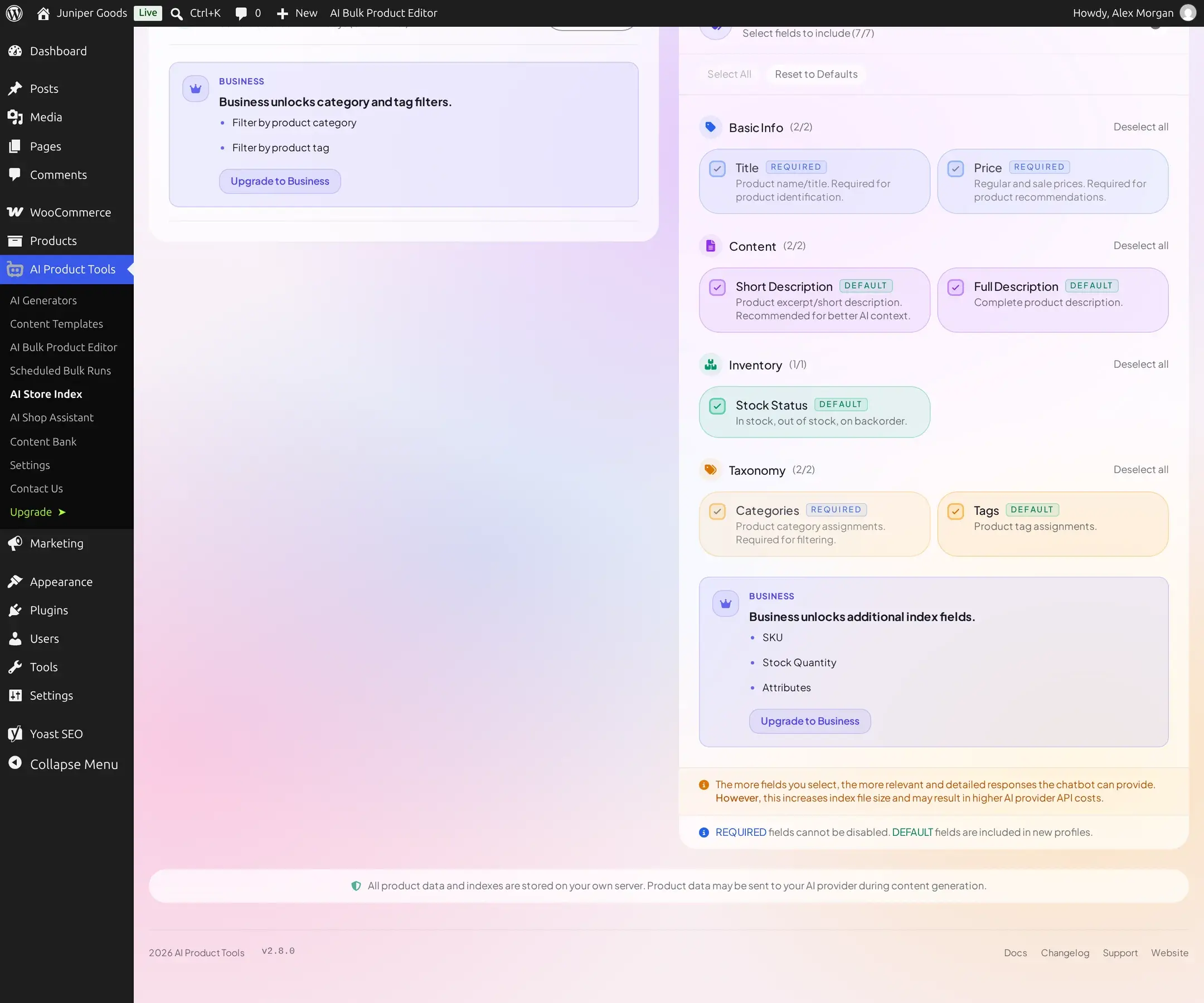Open AI Bulk Product Editor in admin bar
Image resolution: width=1204 pixels, height=1003 pixels.
pyautogui.click(x=383, y=13)
